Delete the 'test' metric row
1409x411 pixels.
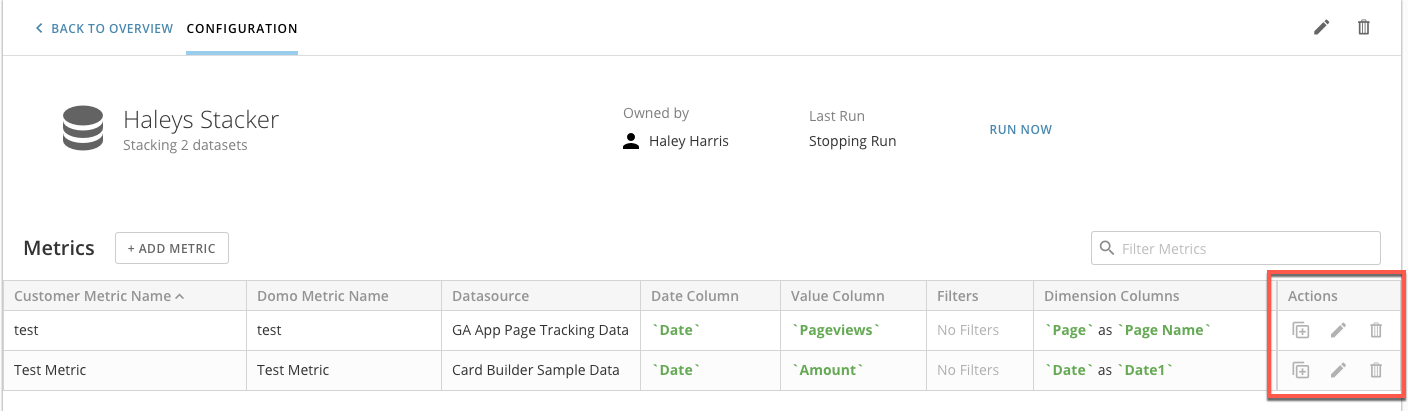pyautogui.click(x=1376, y=330)
